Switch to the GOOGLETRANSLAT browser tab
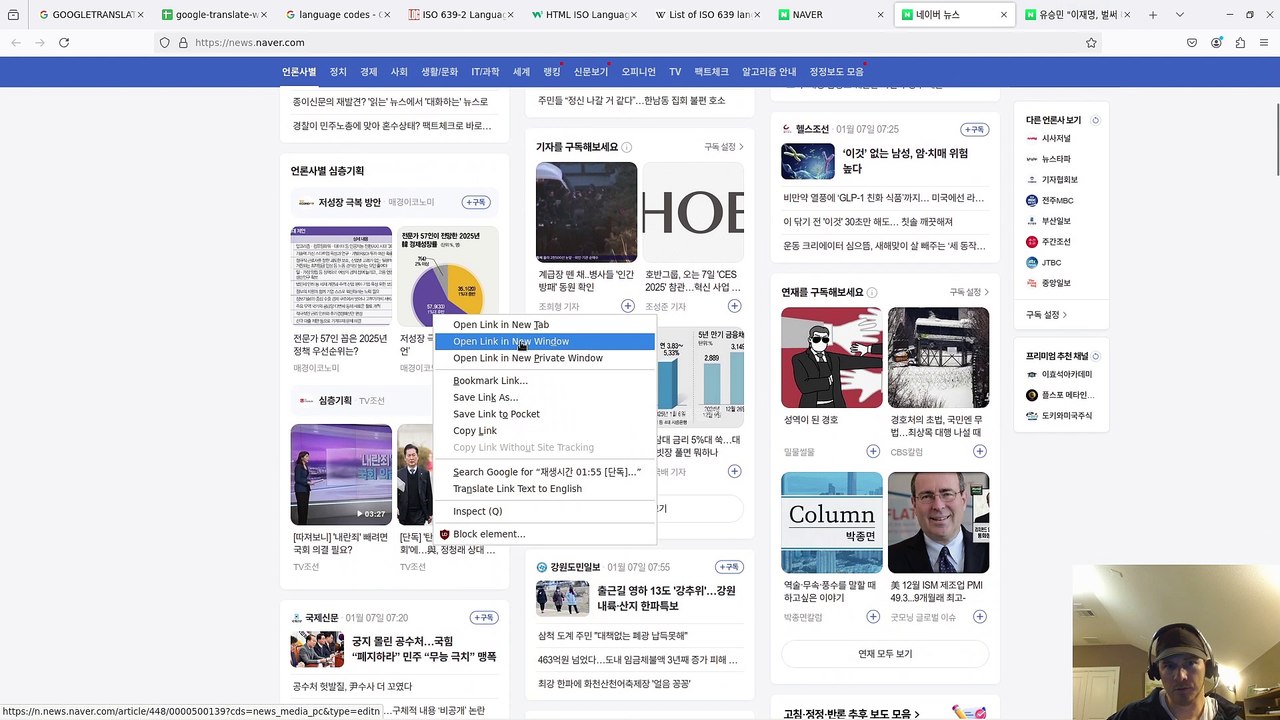Viewport: 1280px width, 720px height. click(x=91, y=15)
